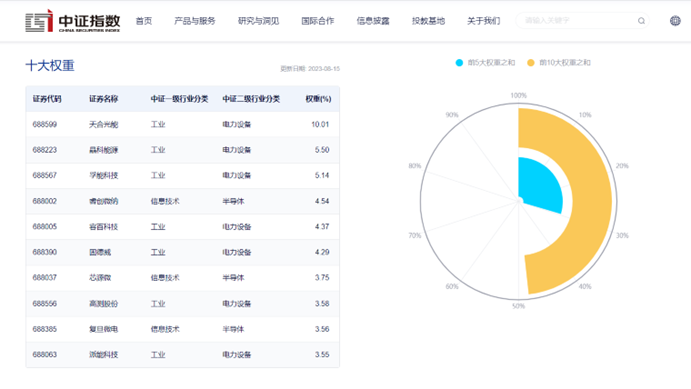Click 半导体 in the 688037 row
Viewport: 691px width, 389px height.
pyautogui.click(x=233, y=278)
